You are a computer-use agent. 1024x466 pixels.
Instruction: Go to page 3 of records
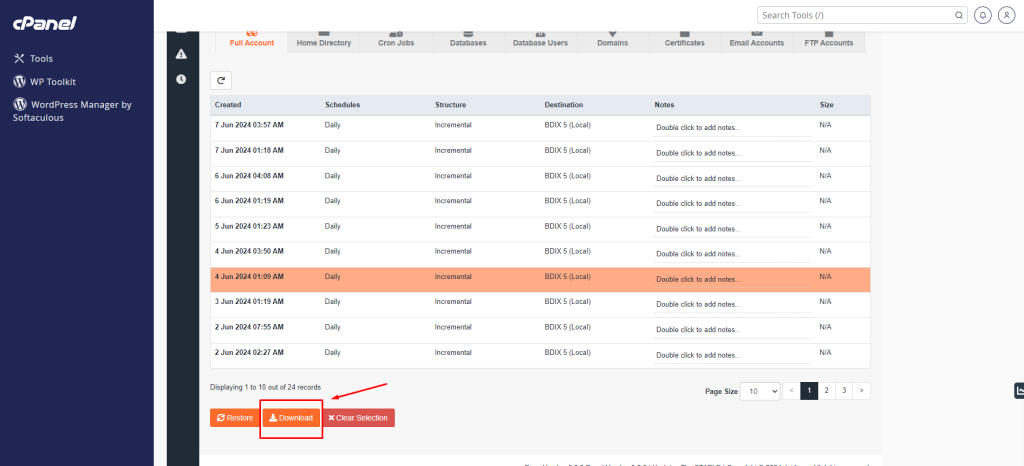point(843,391)
